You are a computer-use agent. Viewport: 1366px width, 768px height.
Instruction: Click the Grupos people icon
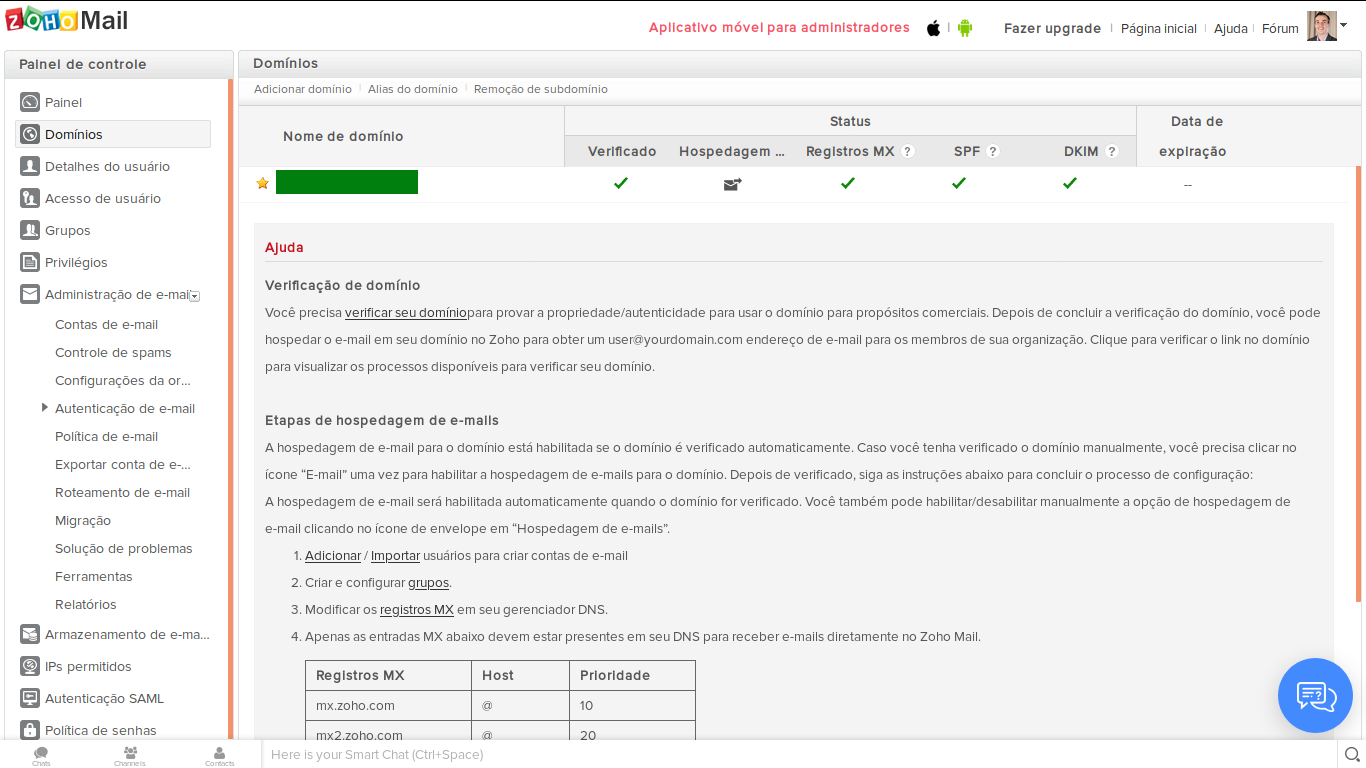30,230
